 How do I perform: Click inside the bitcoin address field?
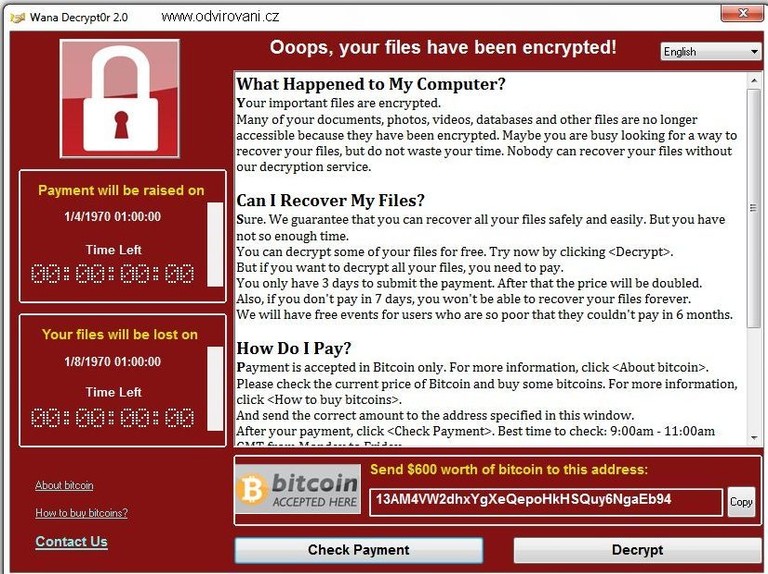pos(546,502)
